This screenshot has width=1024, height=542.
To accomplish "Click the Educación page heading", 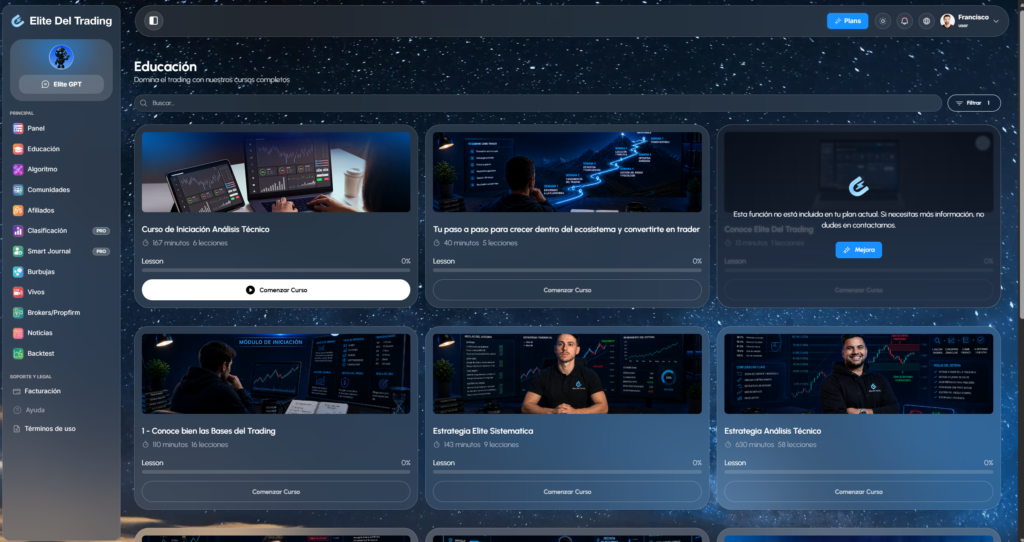I will click(165, 67).
